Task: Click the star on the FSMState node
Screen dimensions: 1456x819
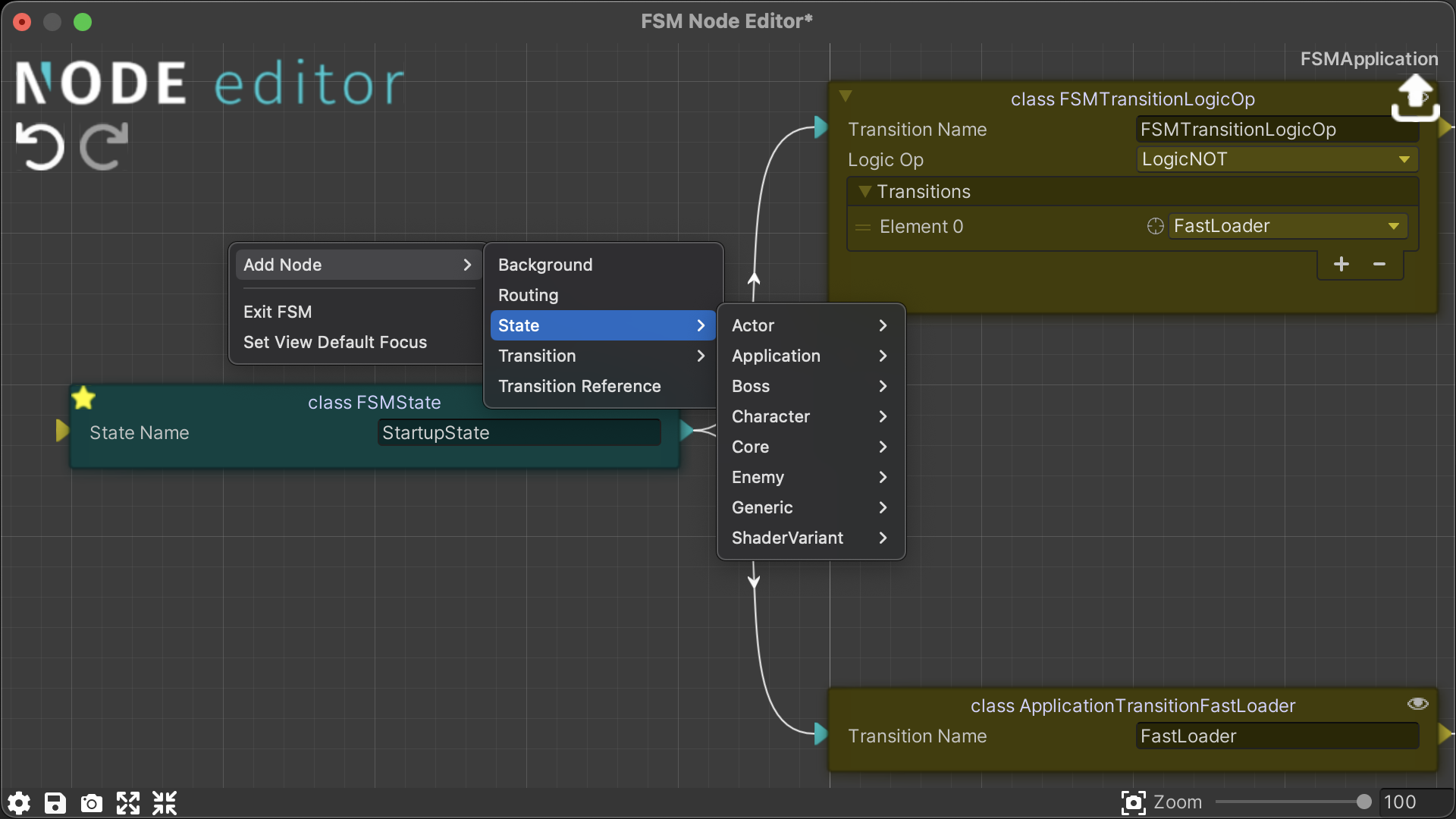Action: tap(83, 397)
